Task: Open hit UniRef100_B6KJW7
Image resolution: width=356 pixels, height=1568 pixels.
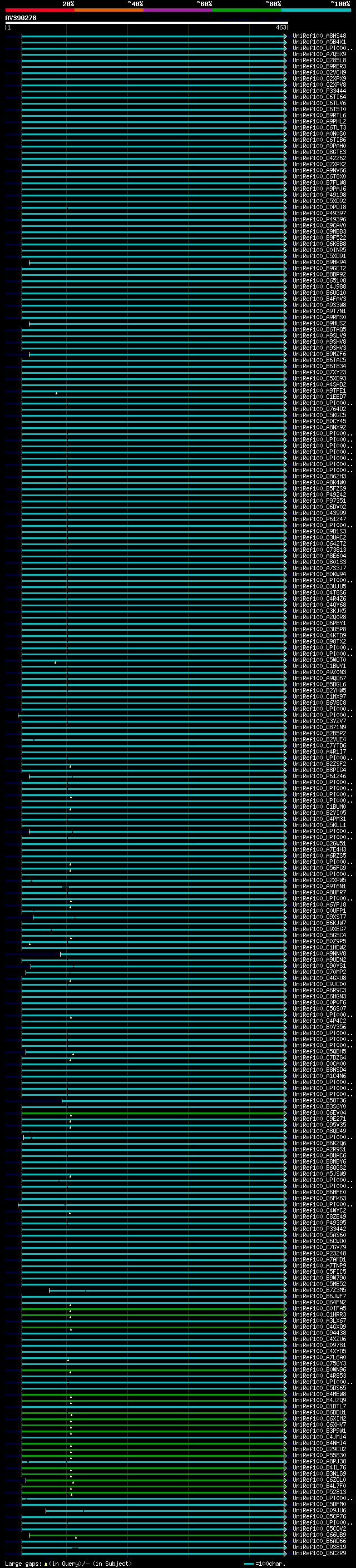Action: point(319,923)
